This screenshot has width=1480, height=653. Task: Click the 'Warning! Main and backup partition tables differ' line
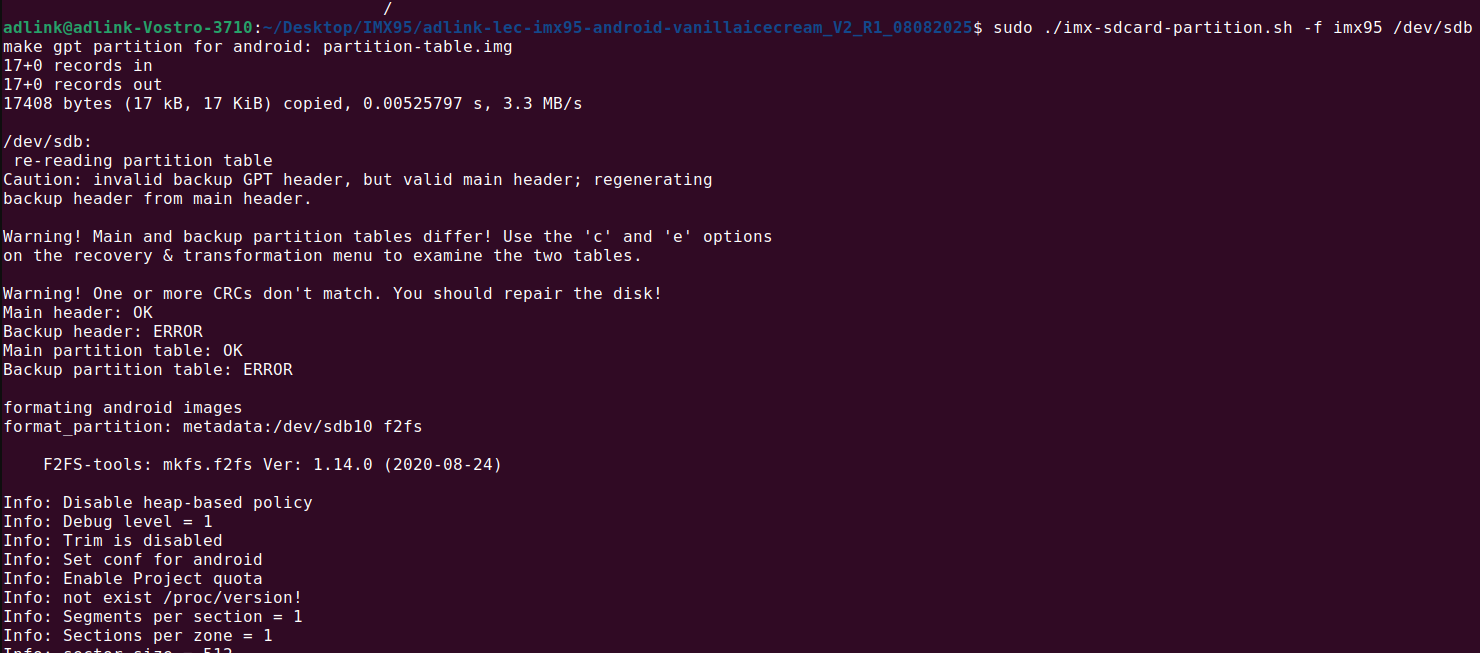point(388,237)
